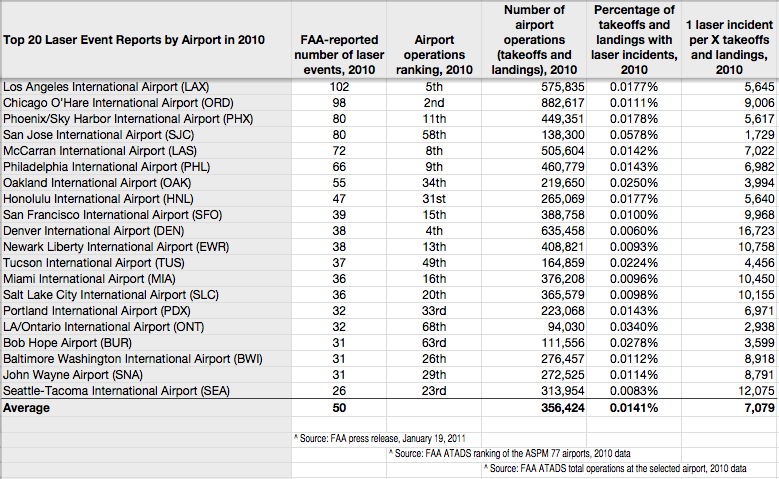
Task: Click the Bob Hope Airport (BUR) cell
Action: (x=146, y=343)
